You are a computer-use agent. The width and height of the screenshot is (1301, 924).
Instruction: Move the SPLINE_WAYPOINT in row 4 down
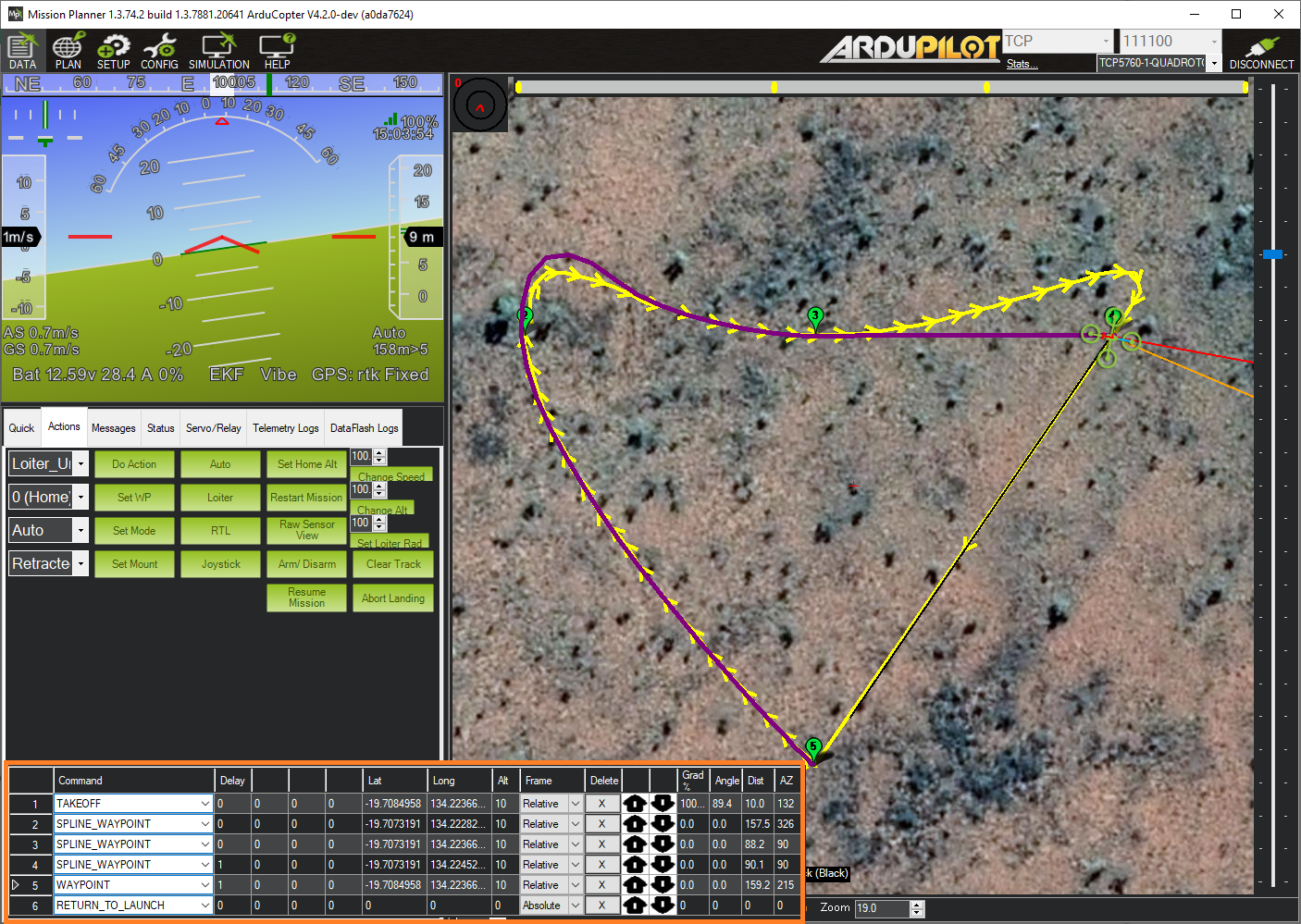[x=663, y=864]
